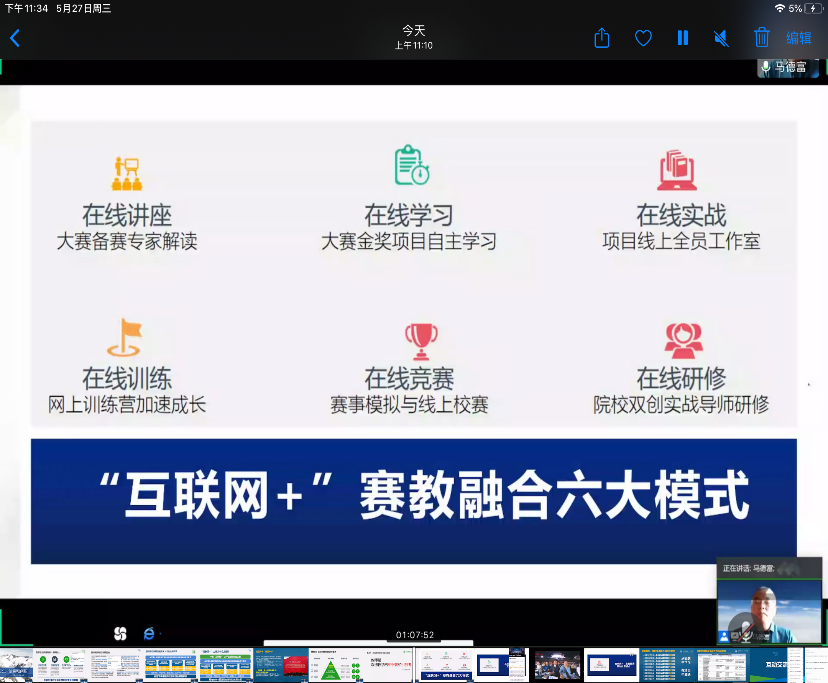
Task: Pause the playing video
Action: [683, 38]
